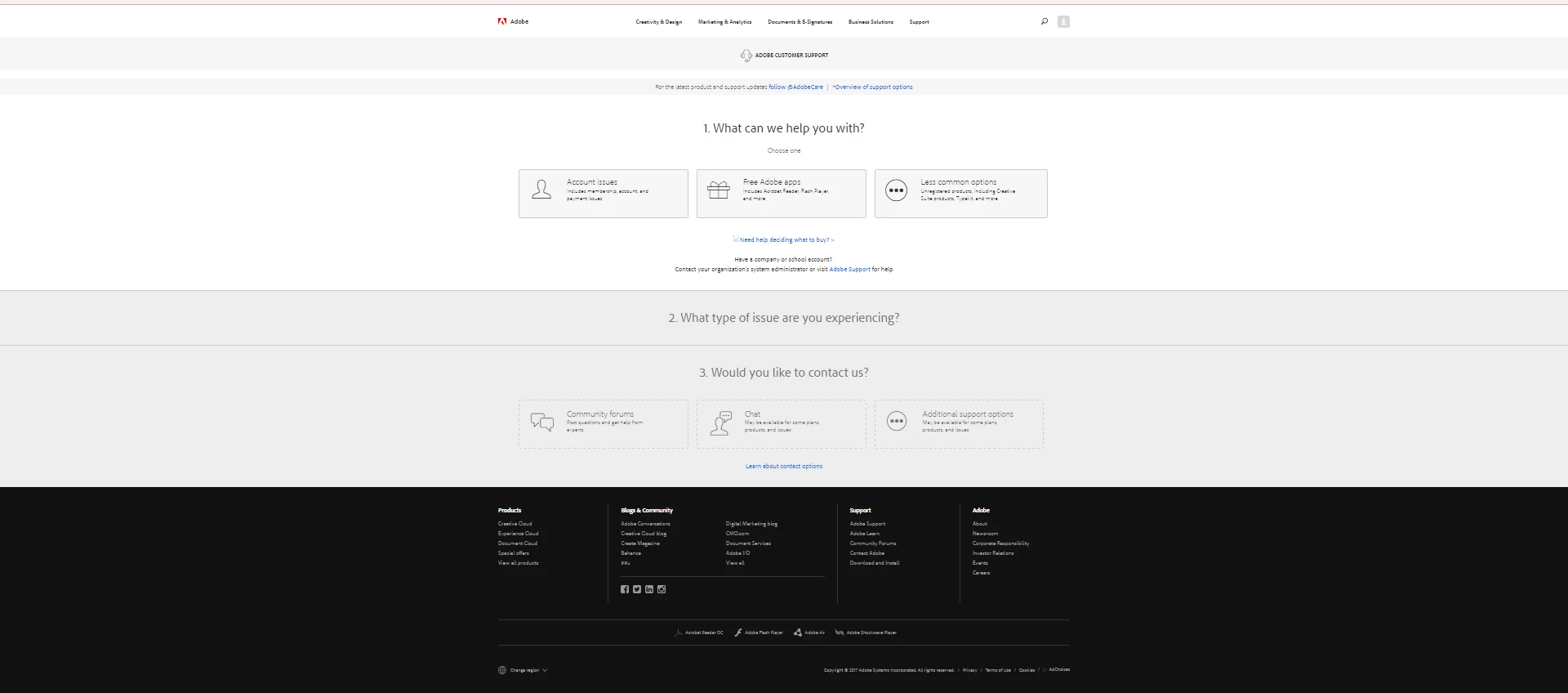Click the globe icon next to Change region
The width and height of the screenshot is (1568, 693).
click(502, 670)
